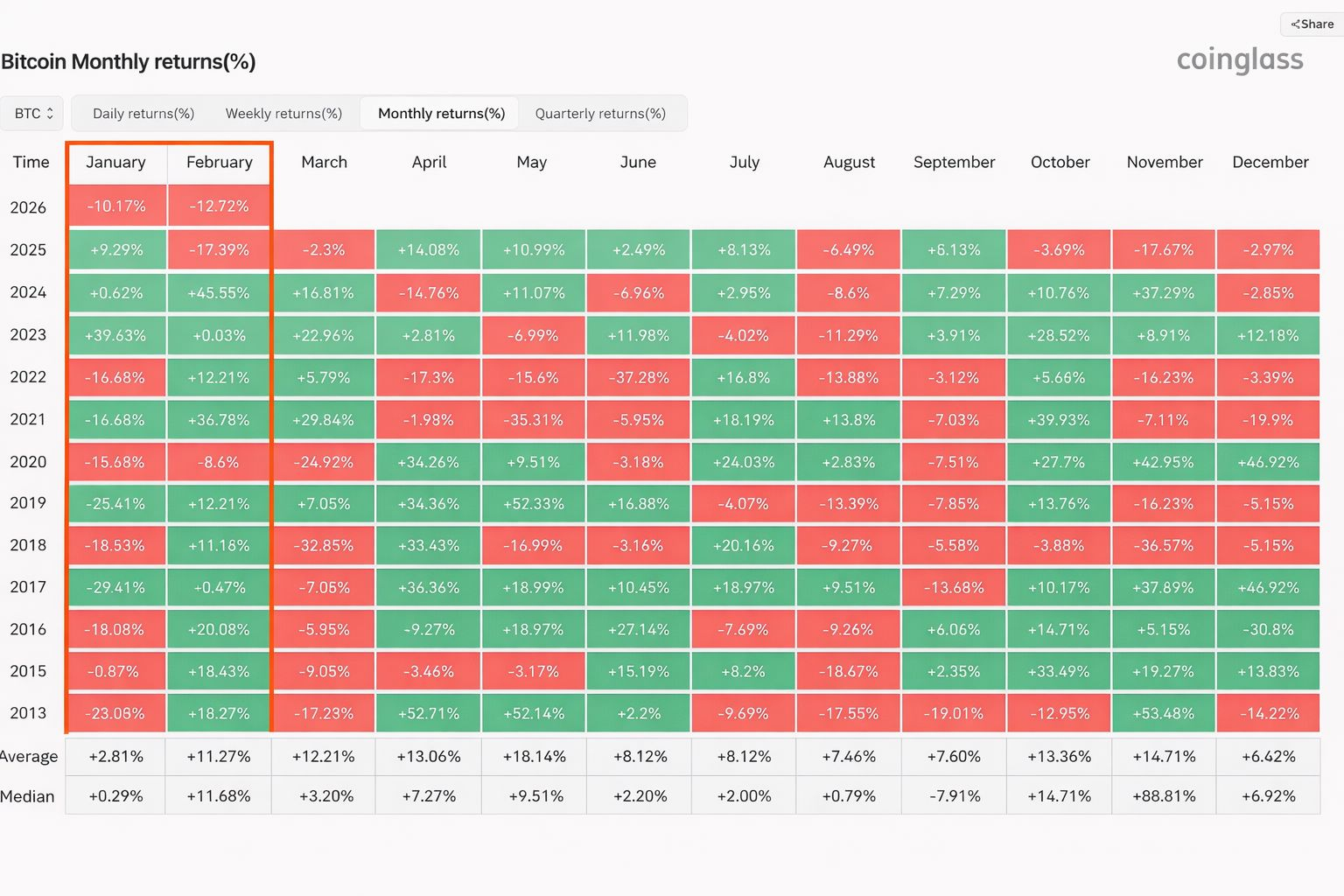Viewport: 1344px width, 896px height.
Task: Click the December column header
Action: pyautogui.click(x=1270, y=162)
